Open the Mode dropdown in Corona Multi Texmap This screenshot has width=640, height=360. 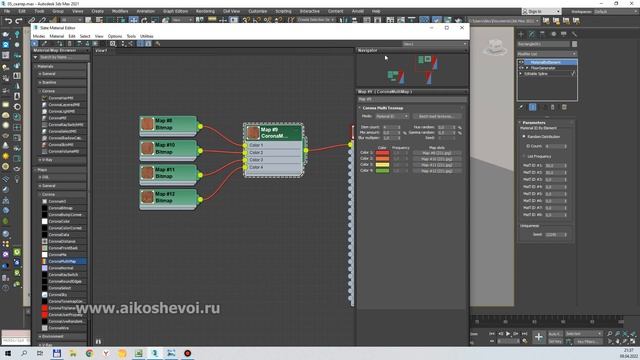[392, 116]
